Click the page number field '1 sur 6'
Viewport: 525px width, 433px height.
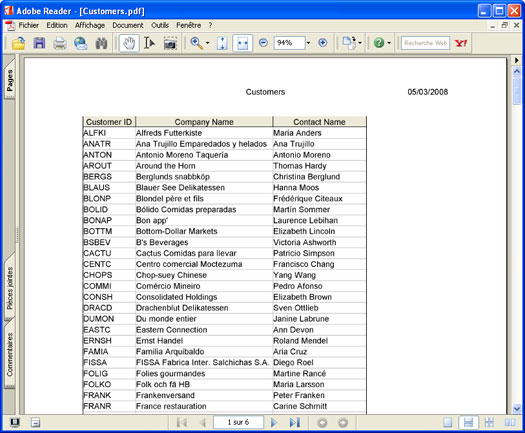point(238,422)
